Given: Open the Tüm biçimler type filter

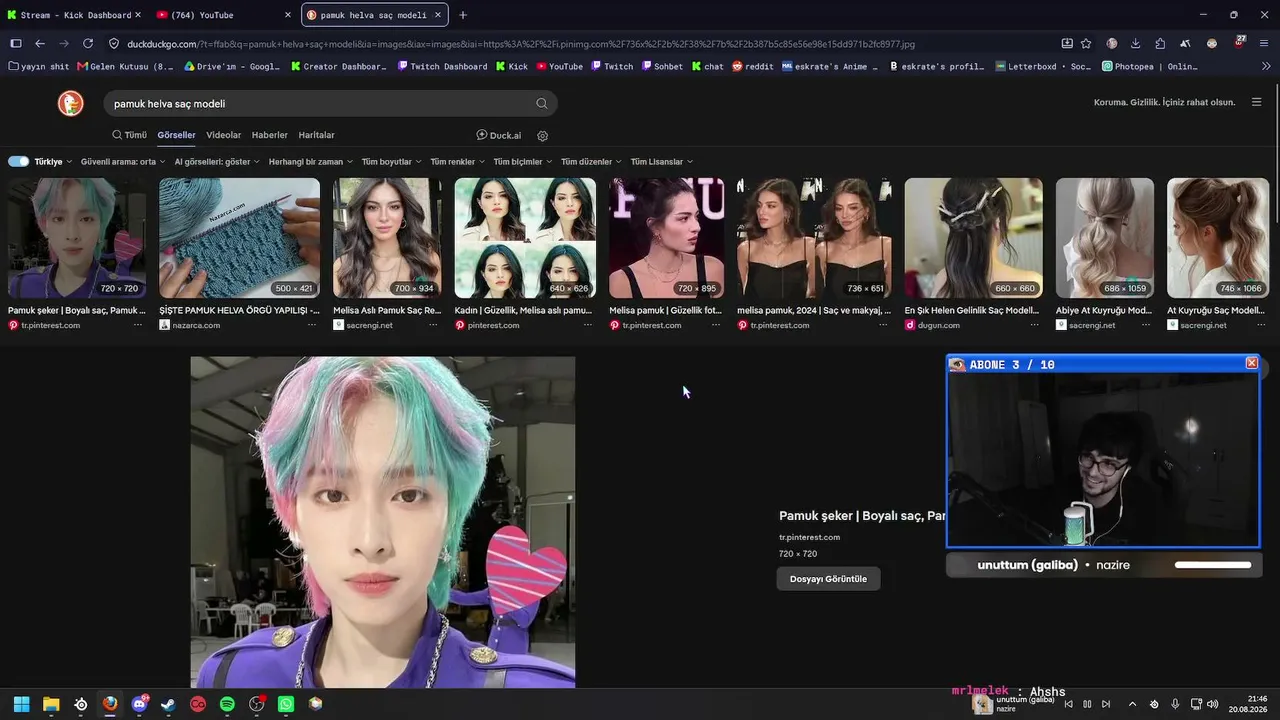Looking at the screenshot, I should tap(523, 162).
